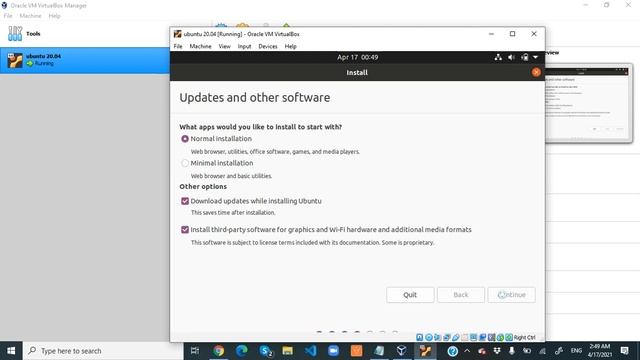Show hidden system tray icons

467,351
